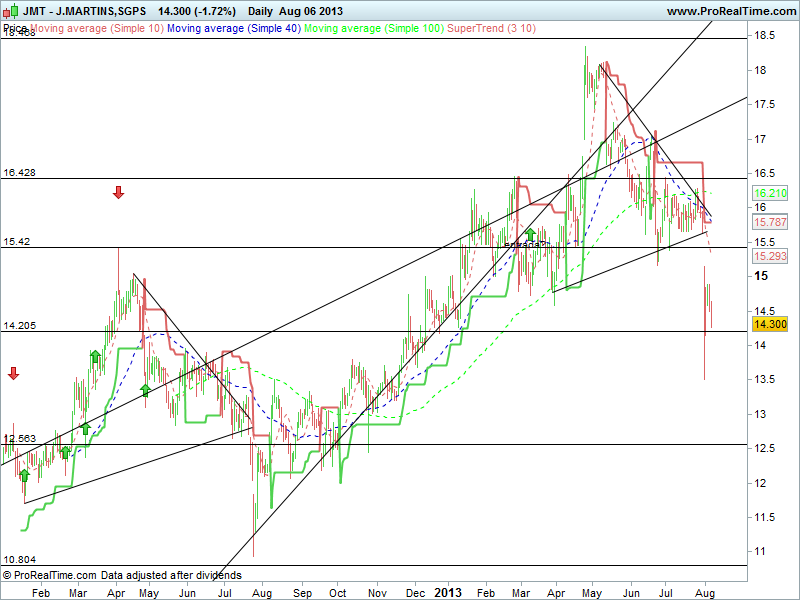Select the 'Moving average (Simple 100)' legend entry
Image resolution: width=800 pixels, height=600 pixels.
click(374, 29)
